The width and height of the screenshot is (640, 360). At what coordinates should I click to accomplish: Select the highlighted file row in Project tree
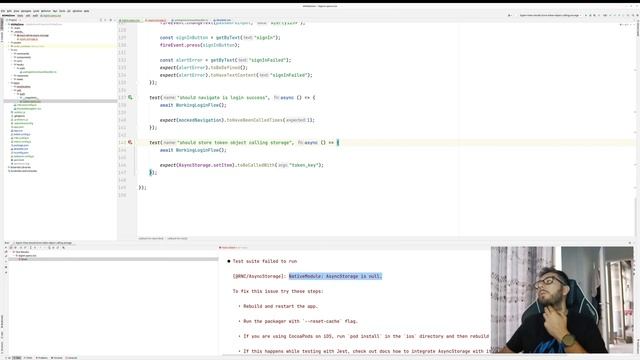(x=60, y=101)
